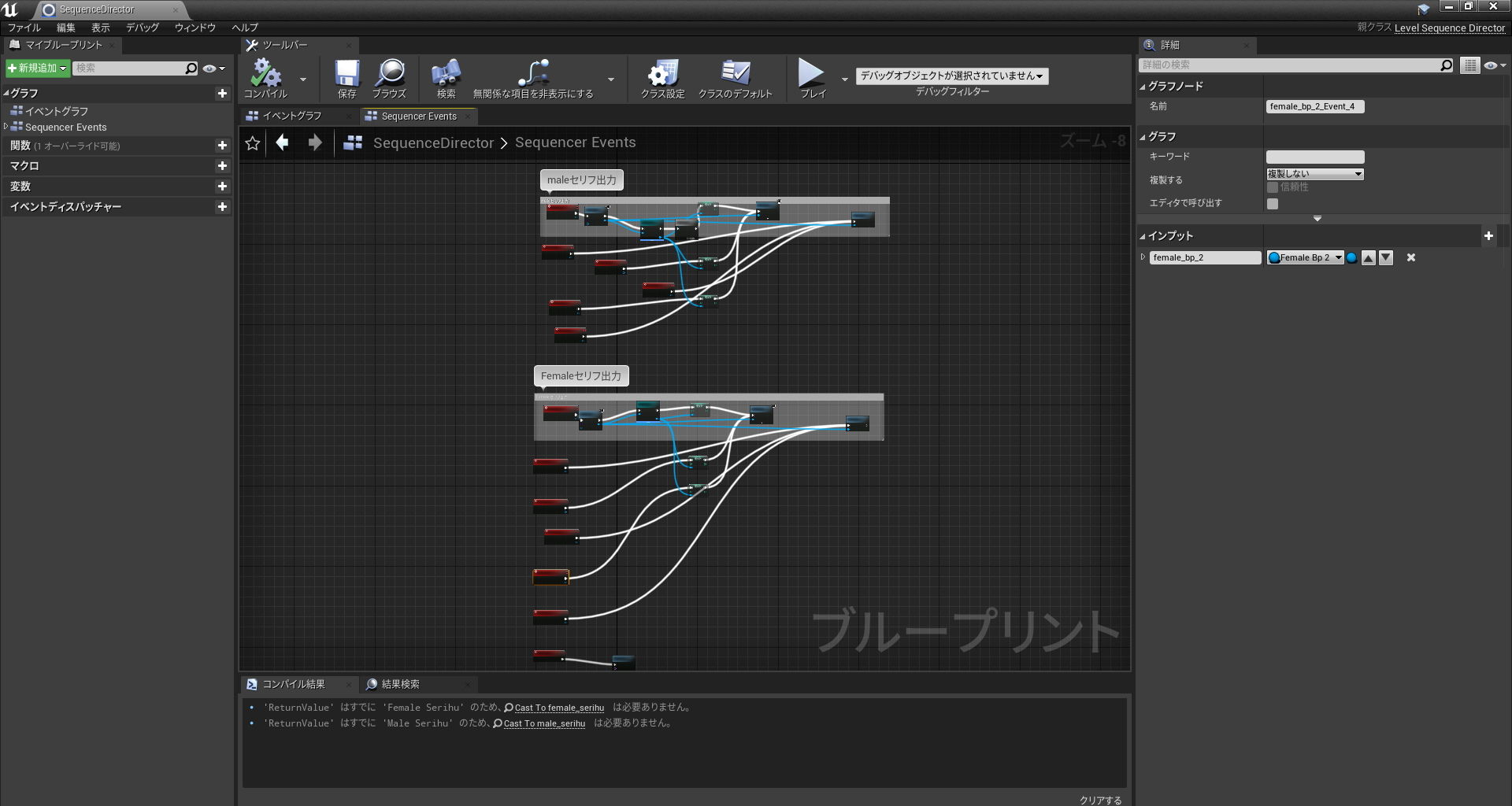Follow the Cast To female_serihu link
The height and width of the screenshot is (806, 1512).
561,708
